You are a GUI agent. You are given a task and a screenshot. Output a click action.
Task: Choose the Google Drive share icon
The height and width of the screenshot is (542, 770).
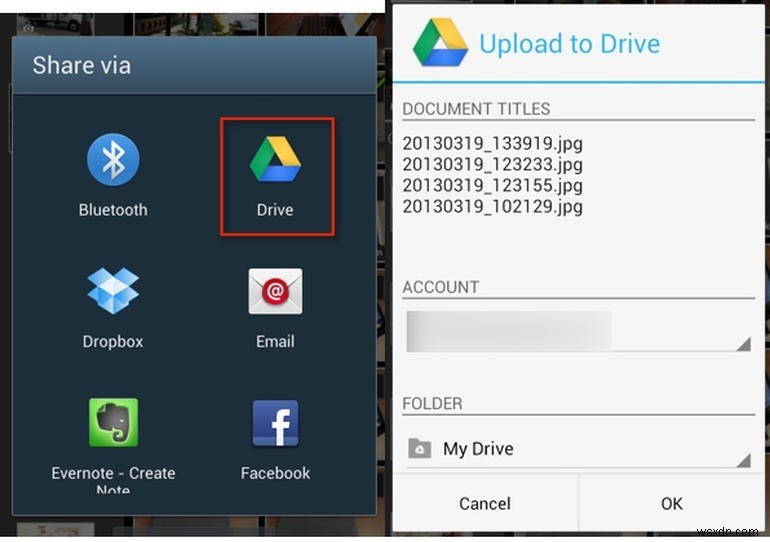point(275,160)
